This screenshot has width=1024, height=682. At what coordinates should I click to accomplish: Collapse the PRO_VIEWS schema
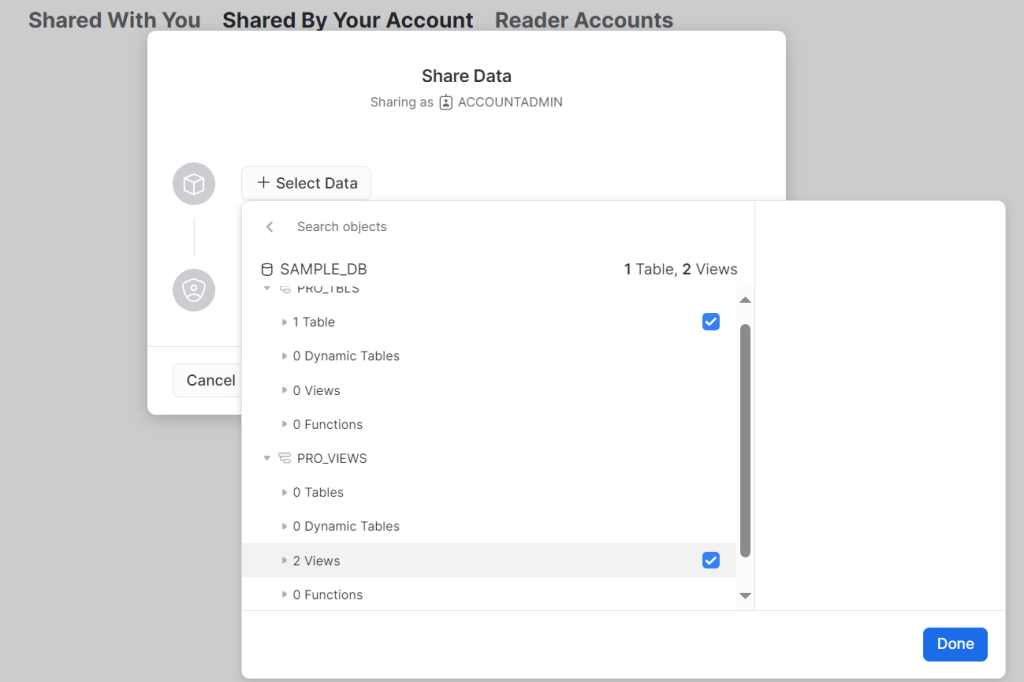(x=265, y=458)
